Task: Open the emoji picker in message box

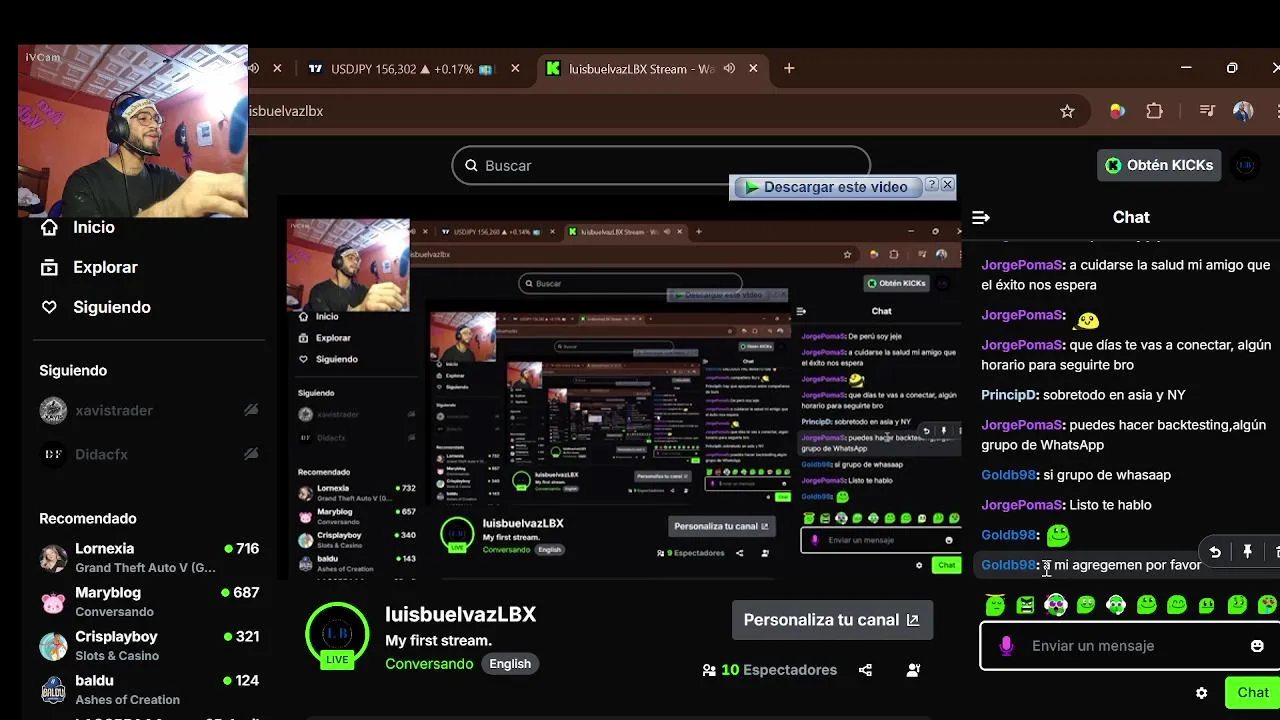Action: [1257, 646]
